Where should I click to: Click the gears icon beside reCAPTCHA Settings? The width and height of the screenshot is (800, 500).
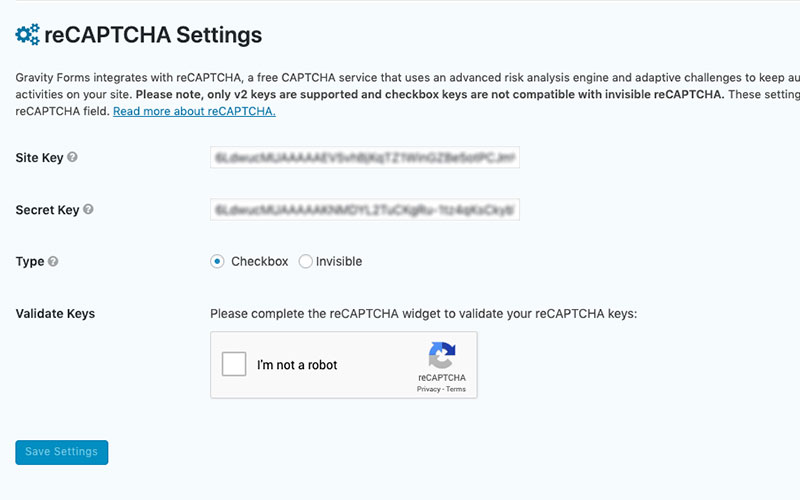[27, 35]
